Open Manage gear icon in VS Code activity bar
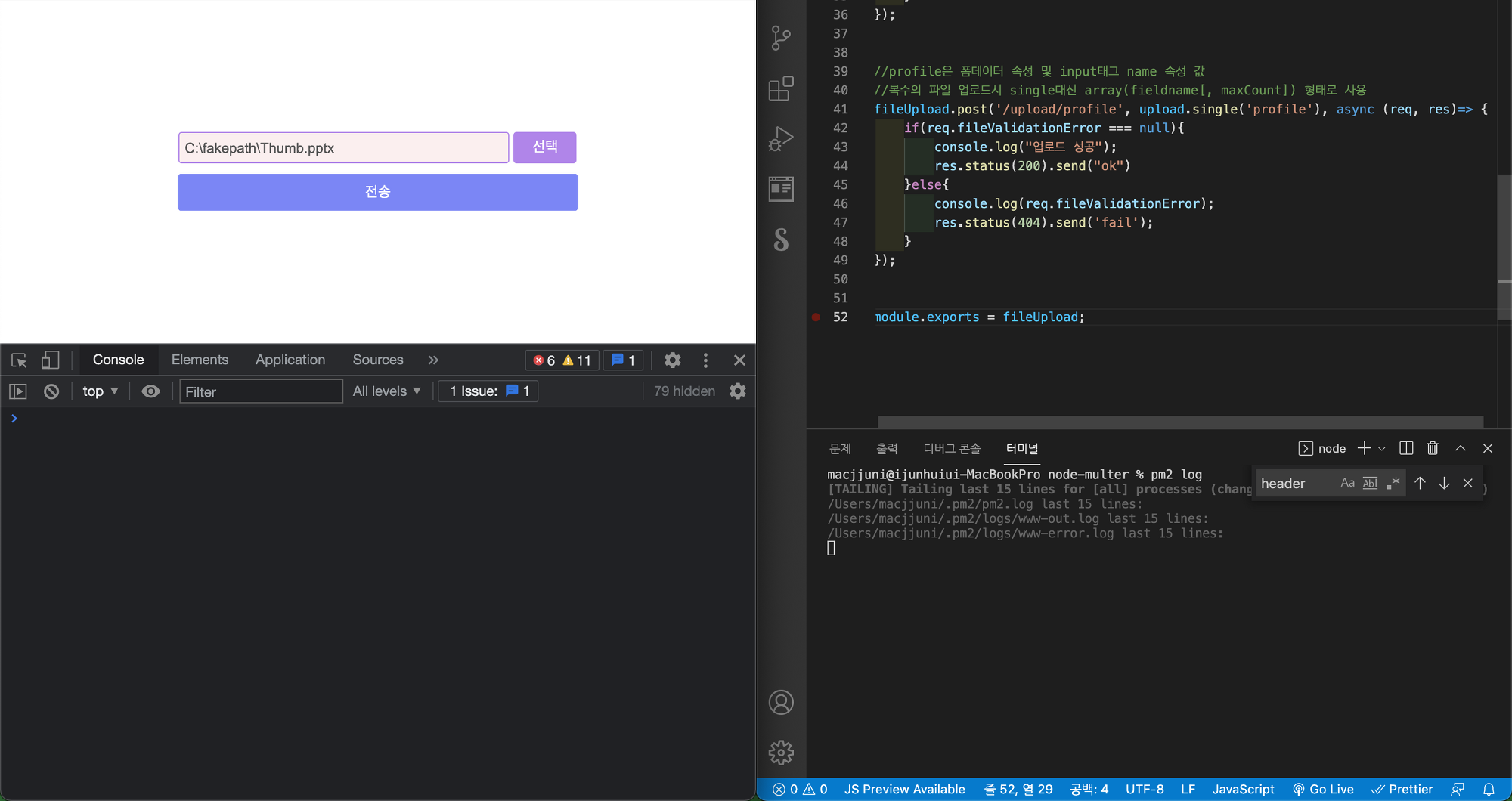Screen dimensions: 1512x801 coord(781,752)
